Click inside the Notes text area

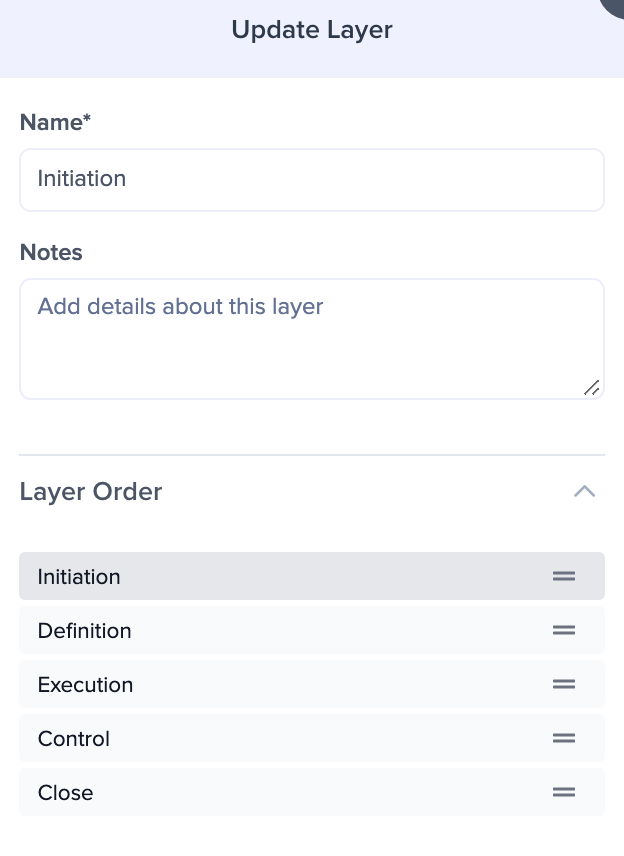[x=312, y=339]
